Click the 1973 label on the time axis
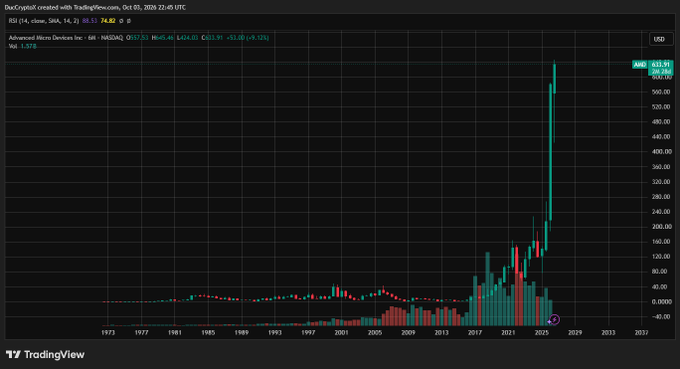Viewport: 680px width, 369px height. pyautogui.click(x=108, y=333)
